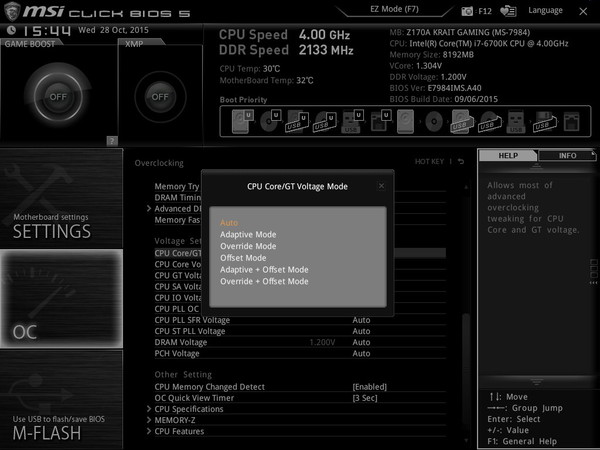The height and width of the screenshot is (450, 600).
Task: Switch to the HELP tab
Action: (x=508, y=156)
